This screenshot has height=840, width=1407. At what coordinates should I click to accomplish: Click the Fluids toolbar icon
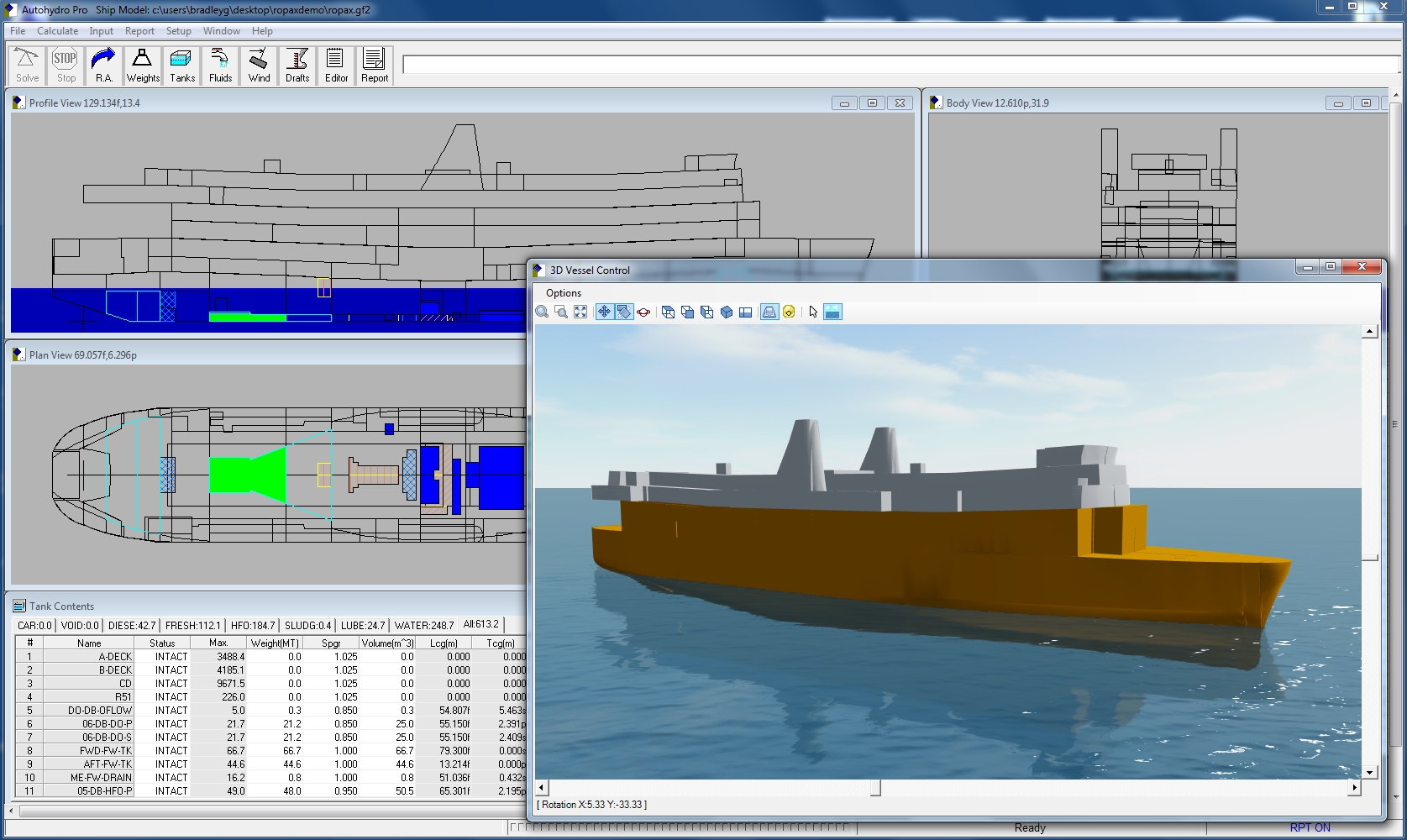pos(220,64)
